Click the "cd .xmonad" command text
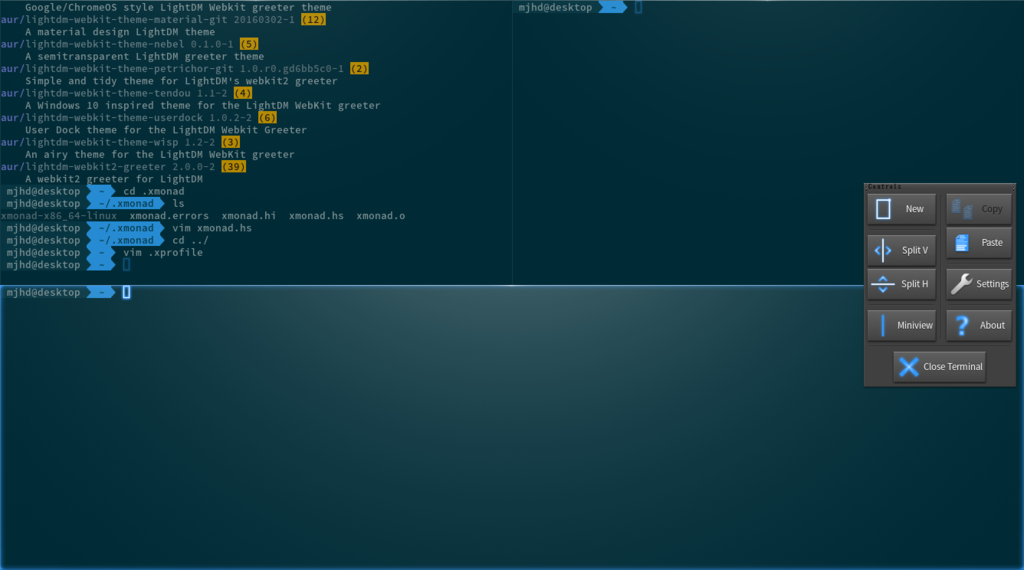 click(x=153, y=191)
